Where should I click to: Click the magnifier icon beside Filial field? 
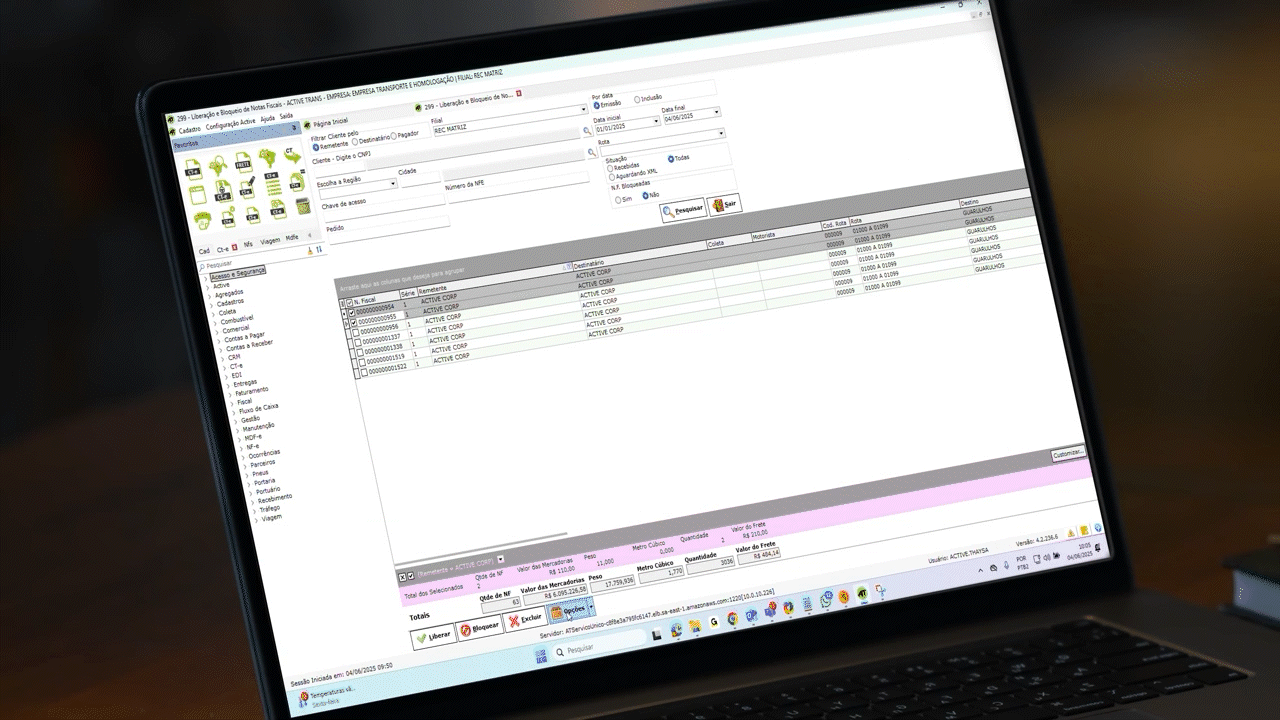click(x=587, y=131)
